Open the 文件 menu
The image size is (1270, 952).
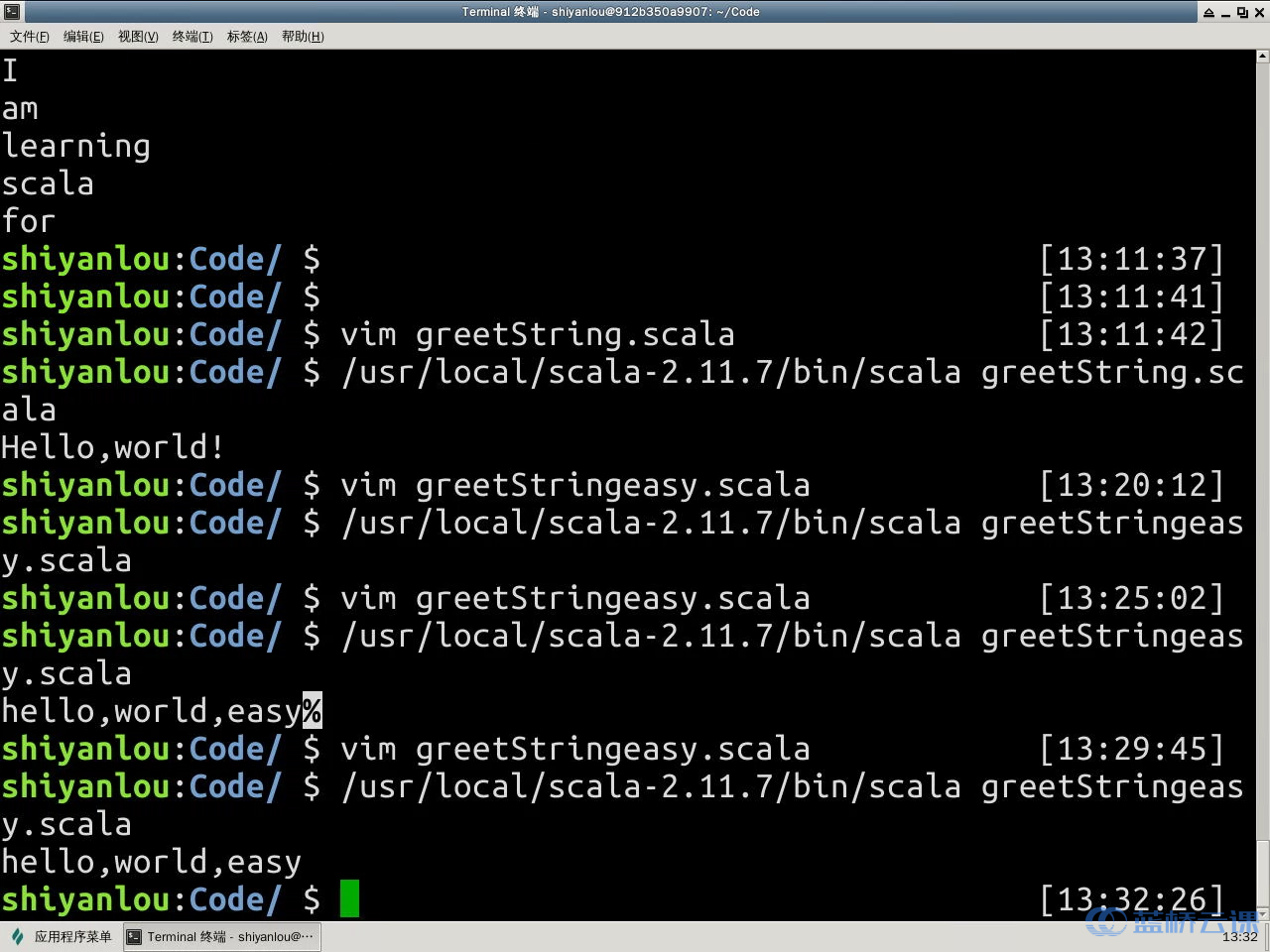pyautogui.click(x=28, y=37)
